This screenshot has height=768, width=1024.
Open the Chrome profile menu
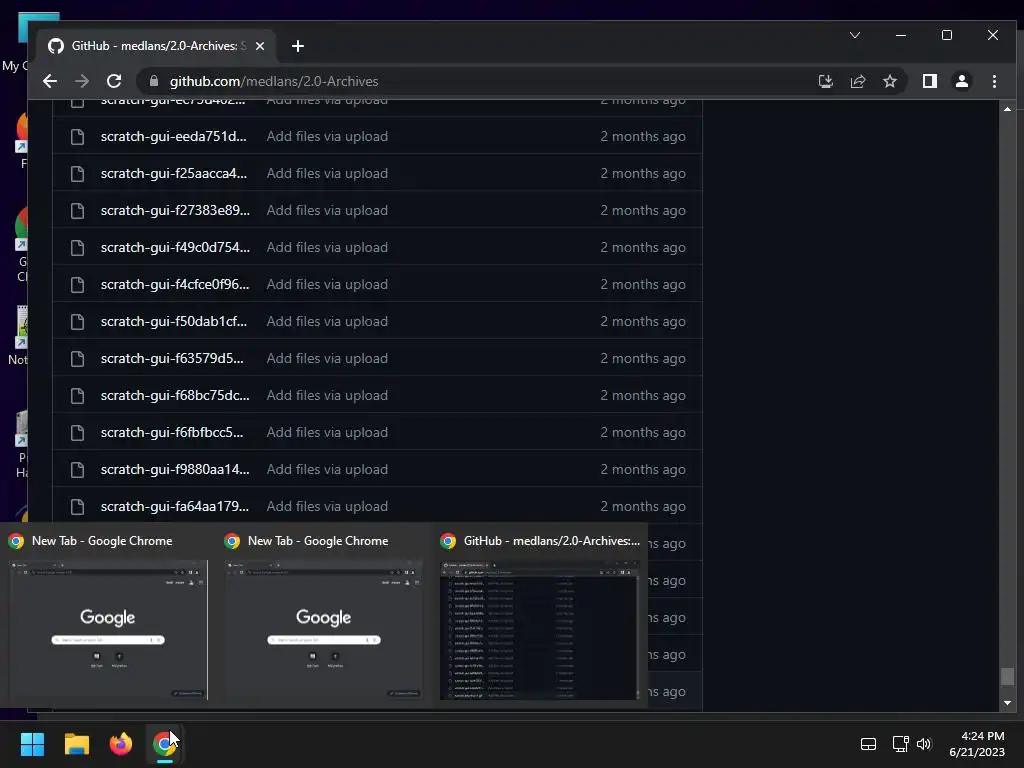tap(961, 81)
